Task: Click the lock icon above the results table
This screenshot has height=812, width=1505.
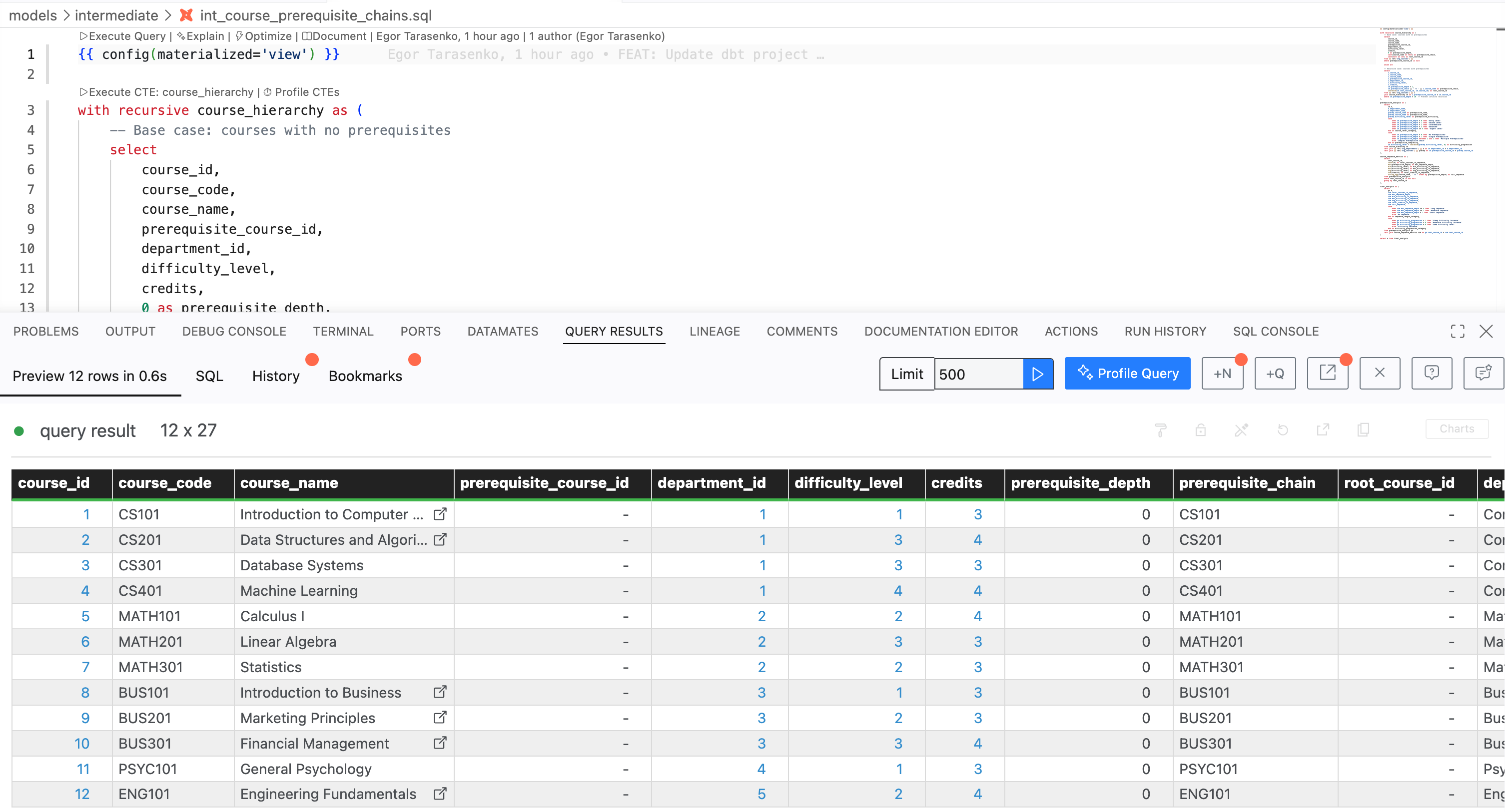Action: click(x=1201, y=430)
